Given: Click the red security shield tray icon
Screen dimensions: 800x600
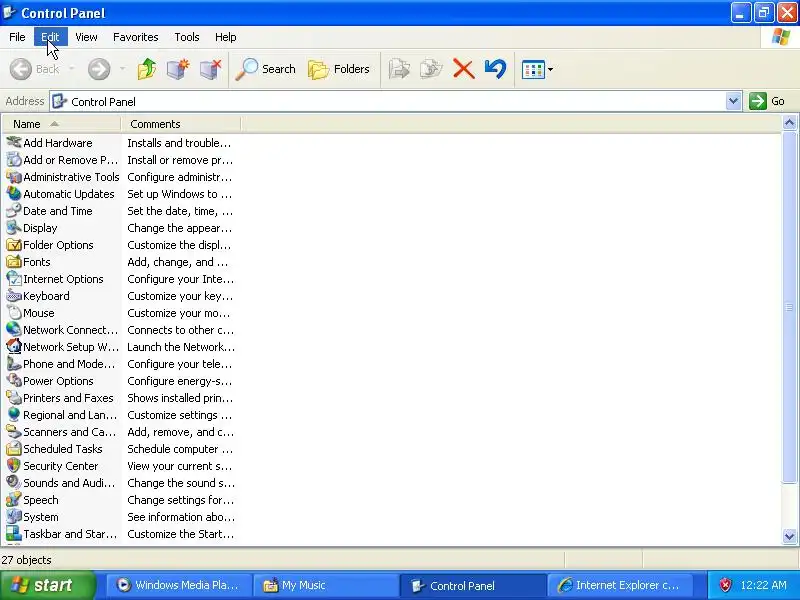Looking at the screenshot, I should [725, 585].
